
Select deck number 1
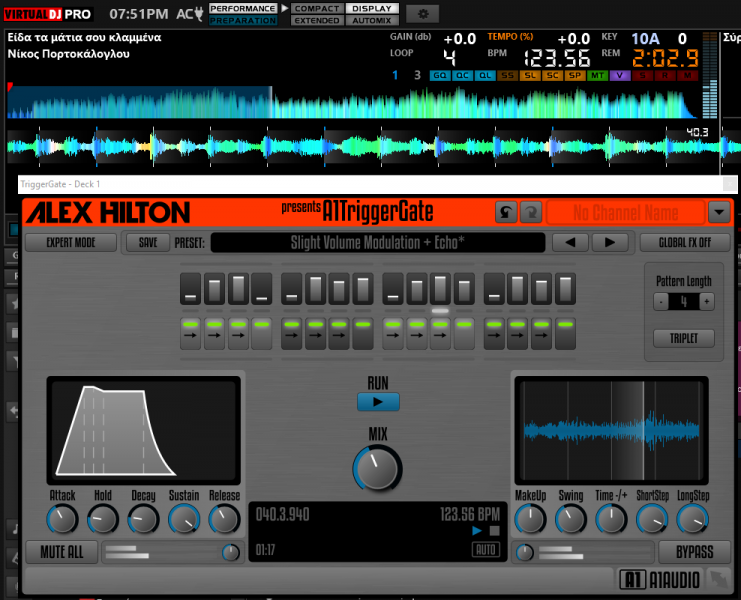tap(395, 75)
